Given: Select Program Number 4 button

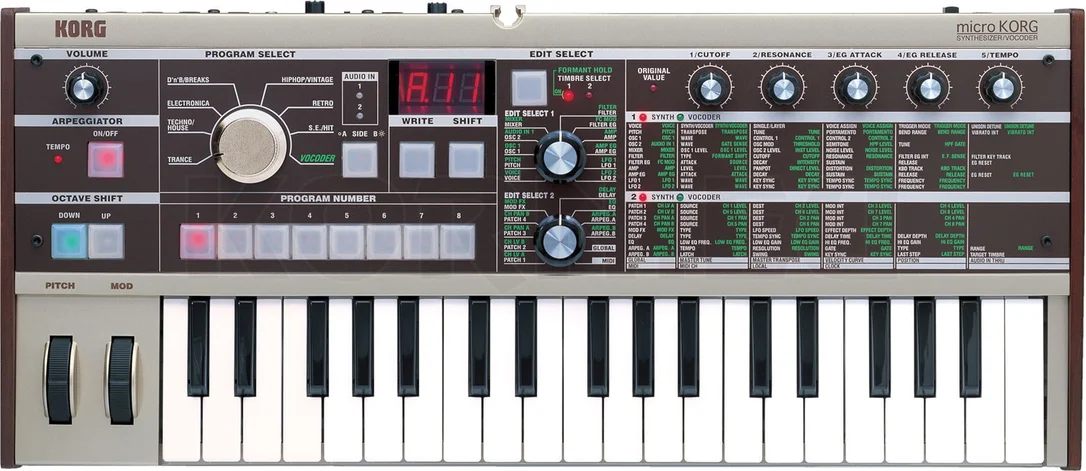Looking at the screenshot, I should pyautogui.click(x=310, y=242).
